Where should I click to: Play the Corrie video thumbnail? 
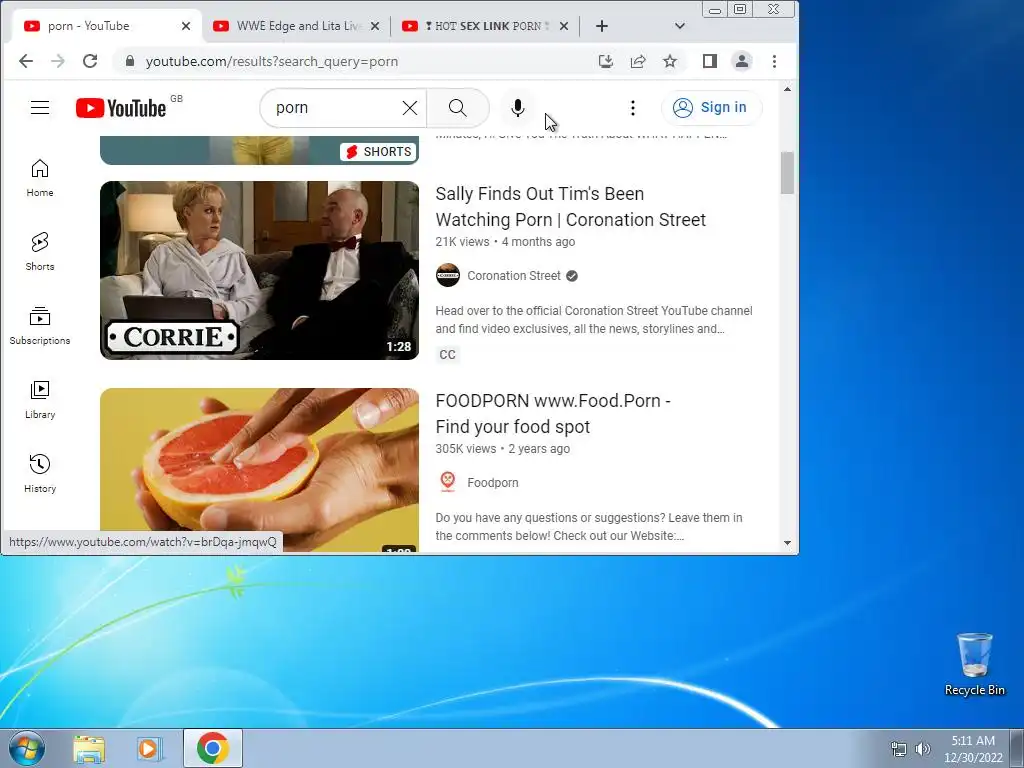coord(259,270)
